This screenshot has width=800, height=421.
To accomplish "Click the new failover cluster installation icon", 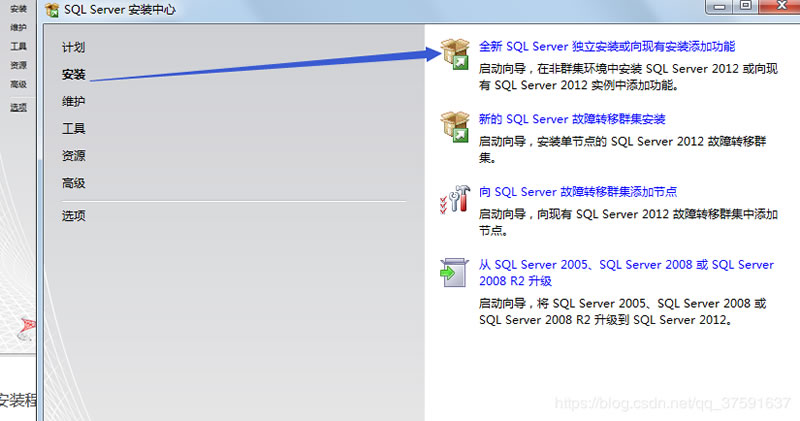I will [x=454, y=127].
